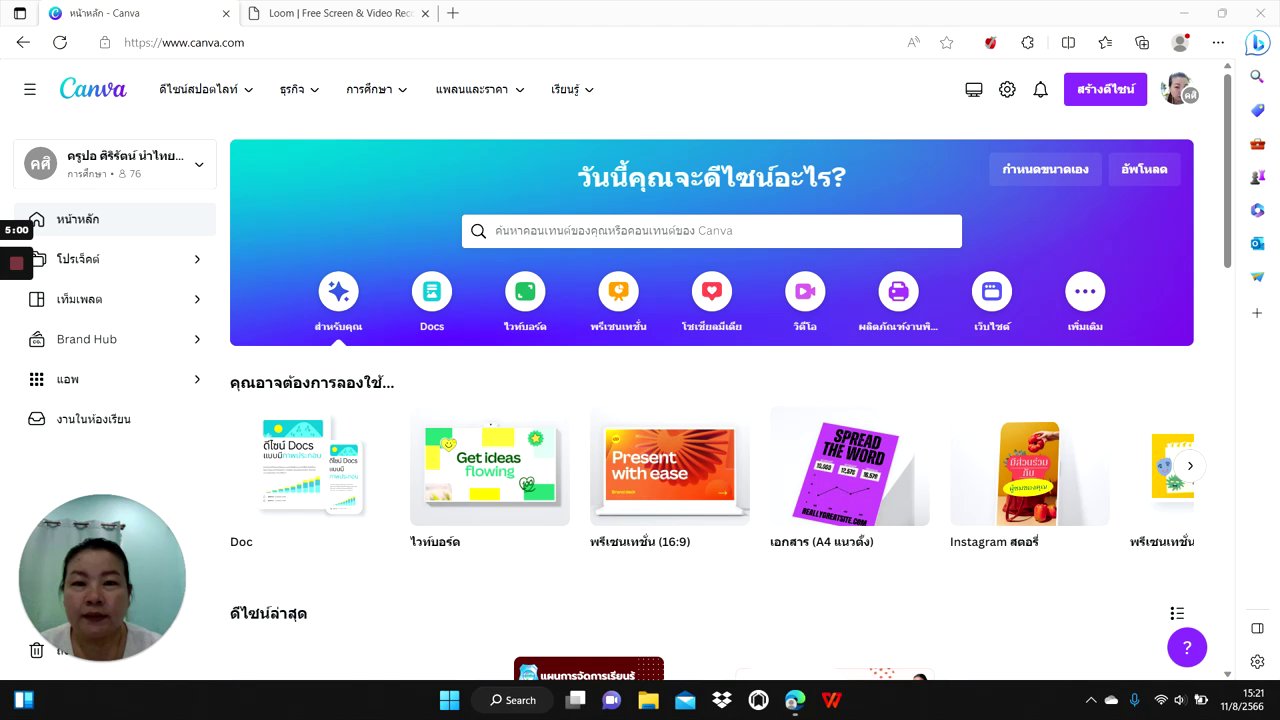Select the ไวท์บอร์ด category icon

click(x=525, y=291)
